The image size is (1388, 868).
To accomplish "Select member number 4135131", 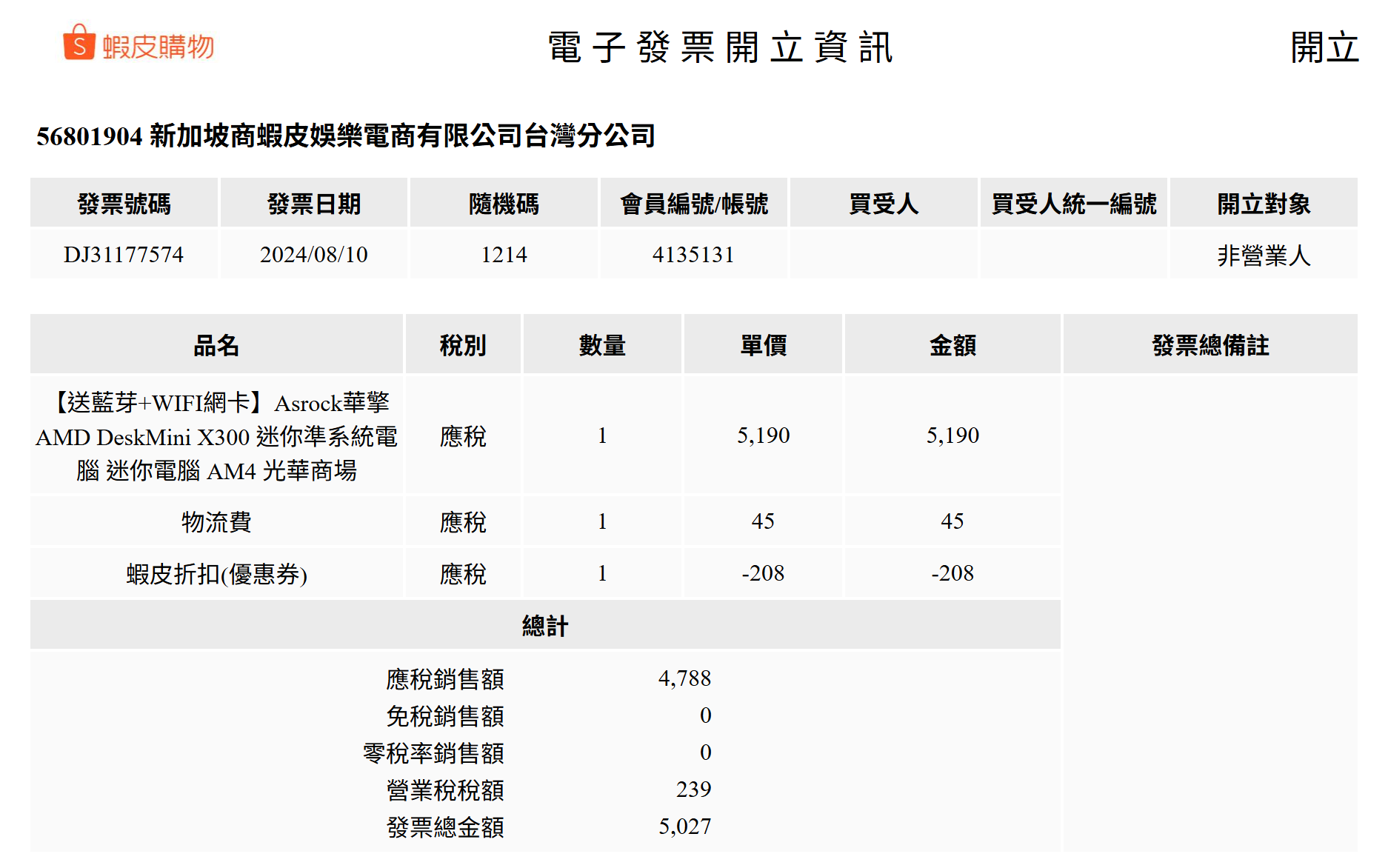I will [x=693, y=255].
